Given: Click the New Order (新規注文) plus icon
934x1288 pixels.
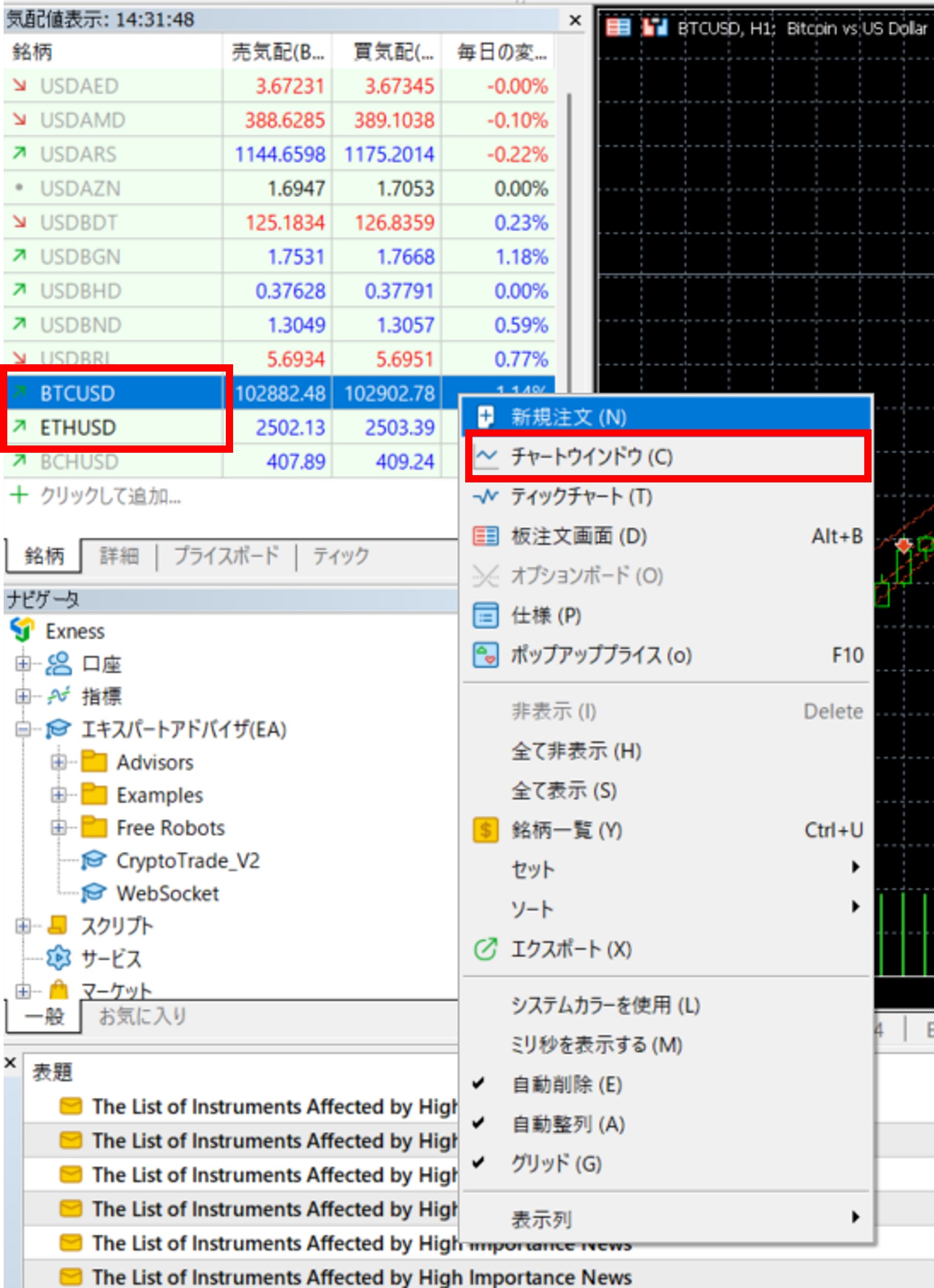Looking at the screenshot, I should 485,417.
